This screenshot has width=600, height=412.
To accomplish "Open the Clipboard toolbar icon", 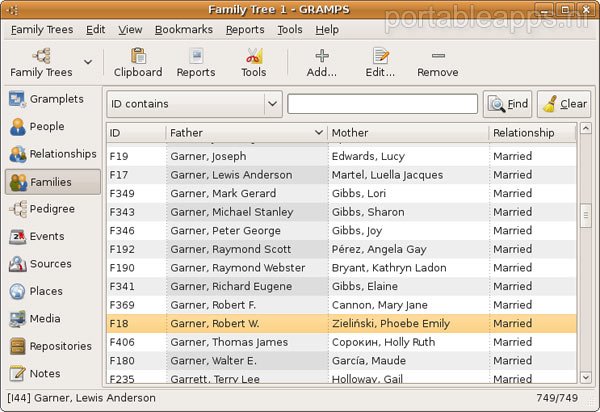I will tap(137, 57).
